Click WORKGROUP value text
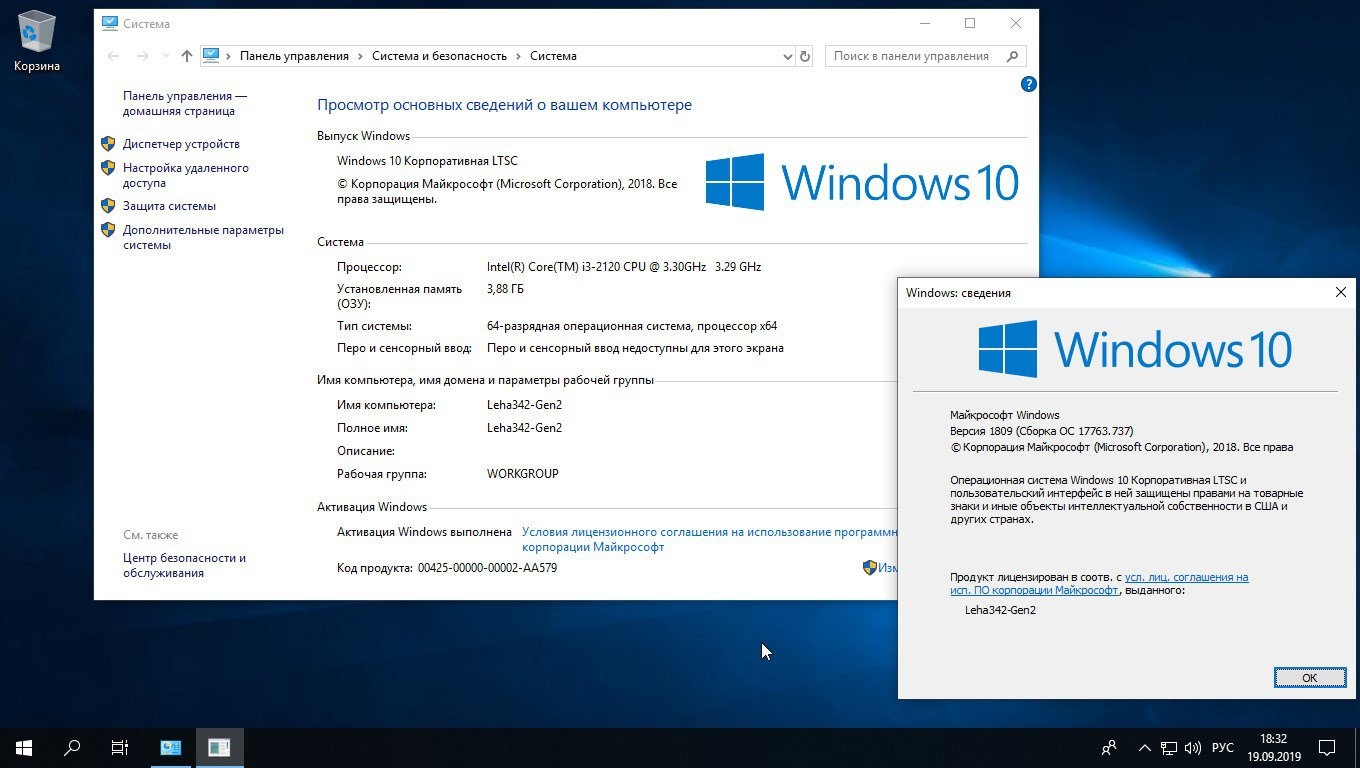 point(523,474)
